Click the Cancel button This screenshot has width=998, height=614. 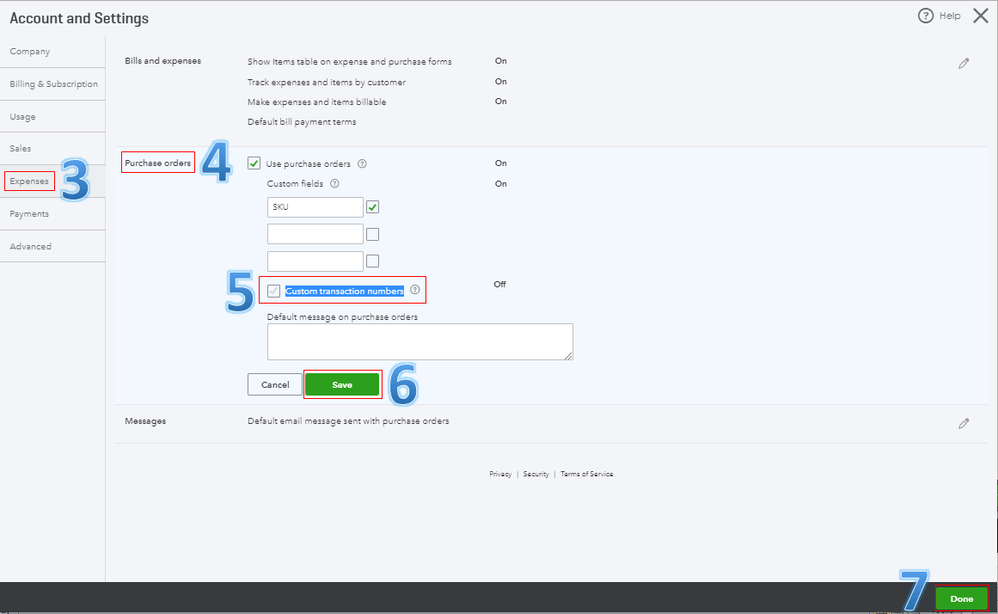275,384
